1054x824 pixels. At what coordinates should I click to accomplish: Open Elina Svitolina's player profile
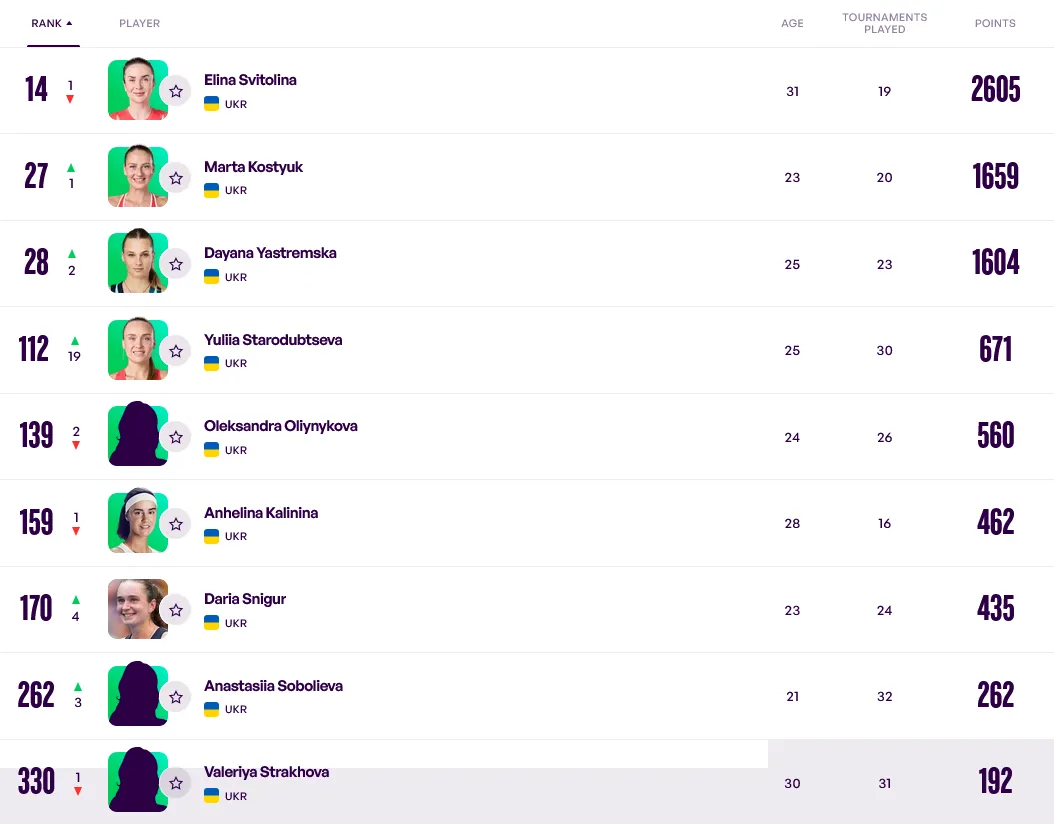coord(250,80)
